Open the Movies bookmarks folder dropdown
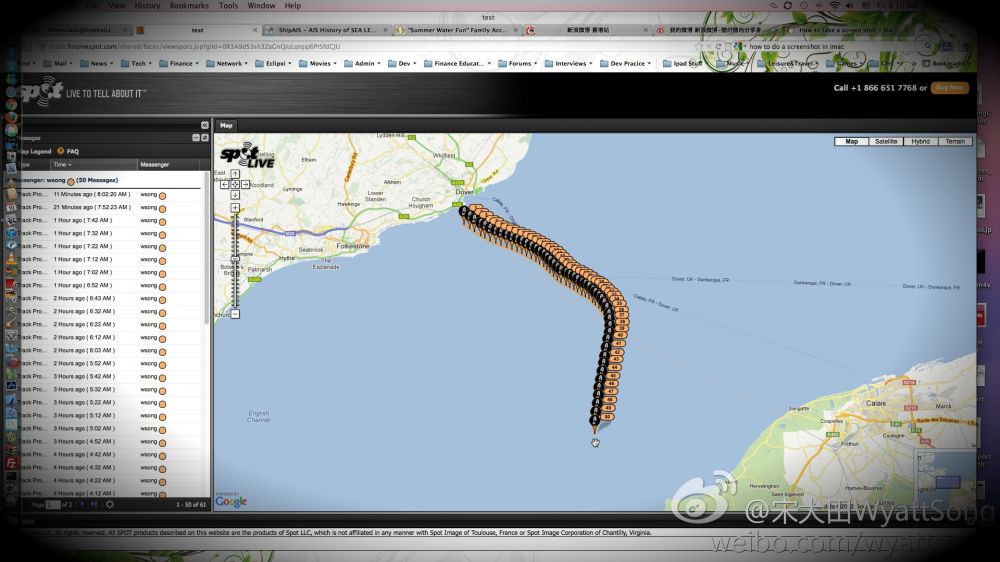 coord(320,63)
